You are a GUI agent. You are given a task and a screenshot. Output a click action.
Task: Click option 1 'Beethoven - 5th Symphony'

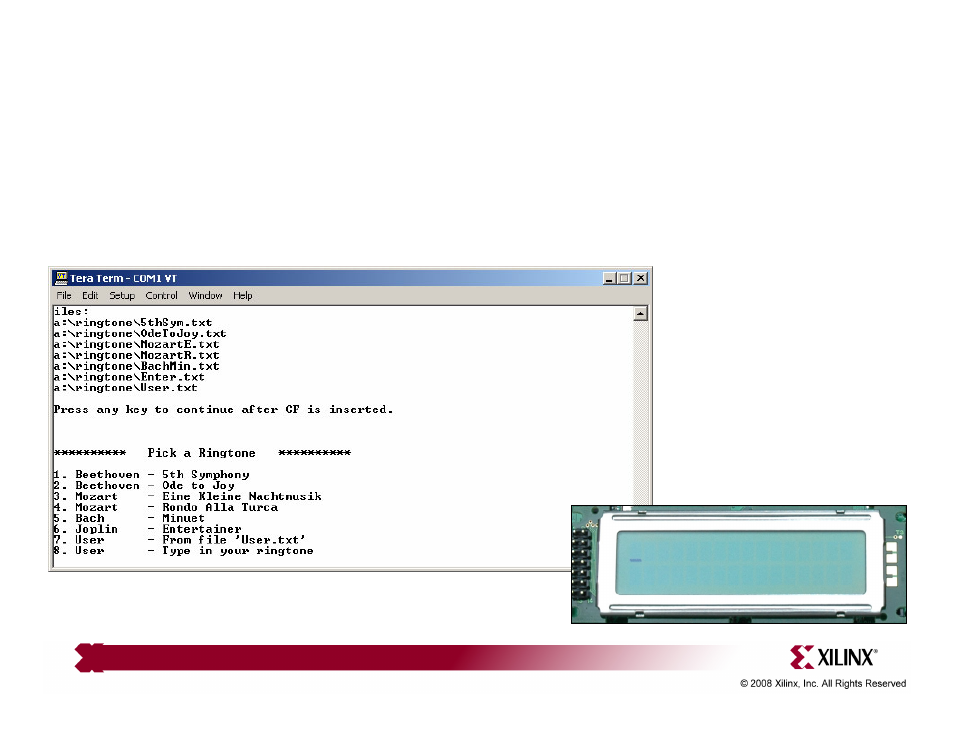(151, 475)
